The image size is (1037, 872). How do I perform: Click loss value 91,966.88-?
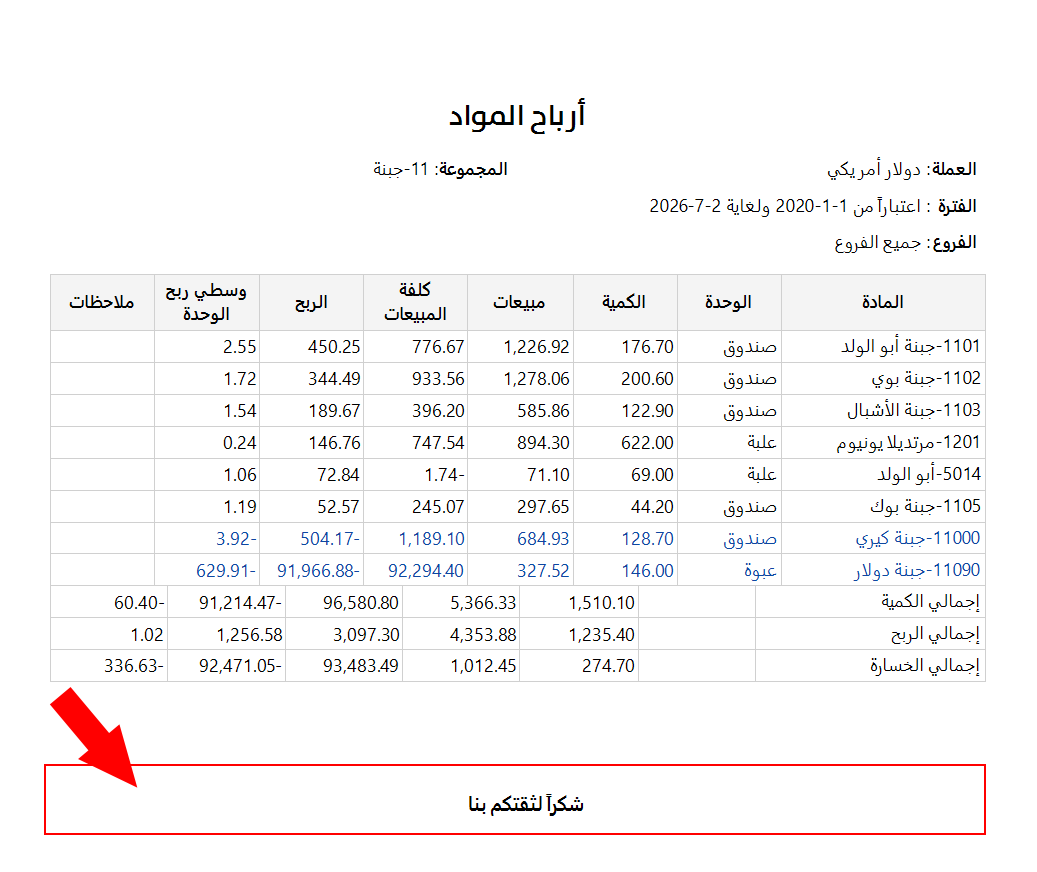(x=318, y=571)
